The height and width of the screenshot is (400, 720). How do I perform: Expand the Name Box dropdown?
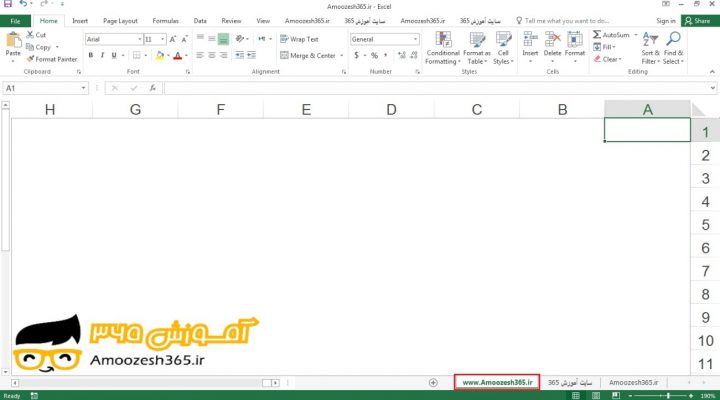(83, 88)
